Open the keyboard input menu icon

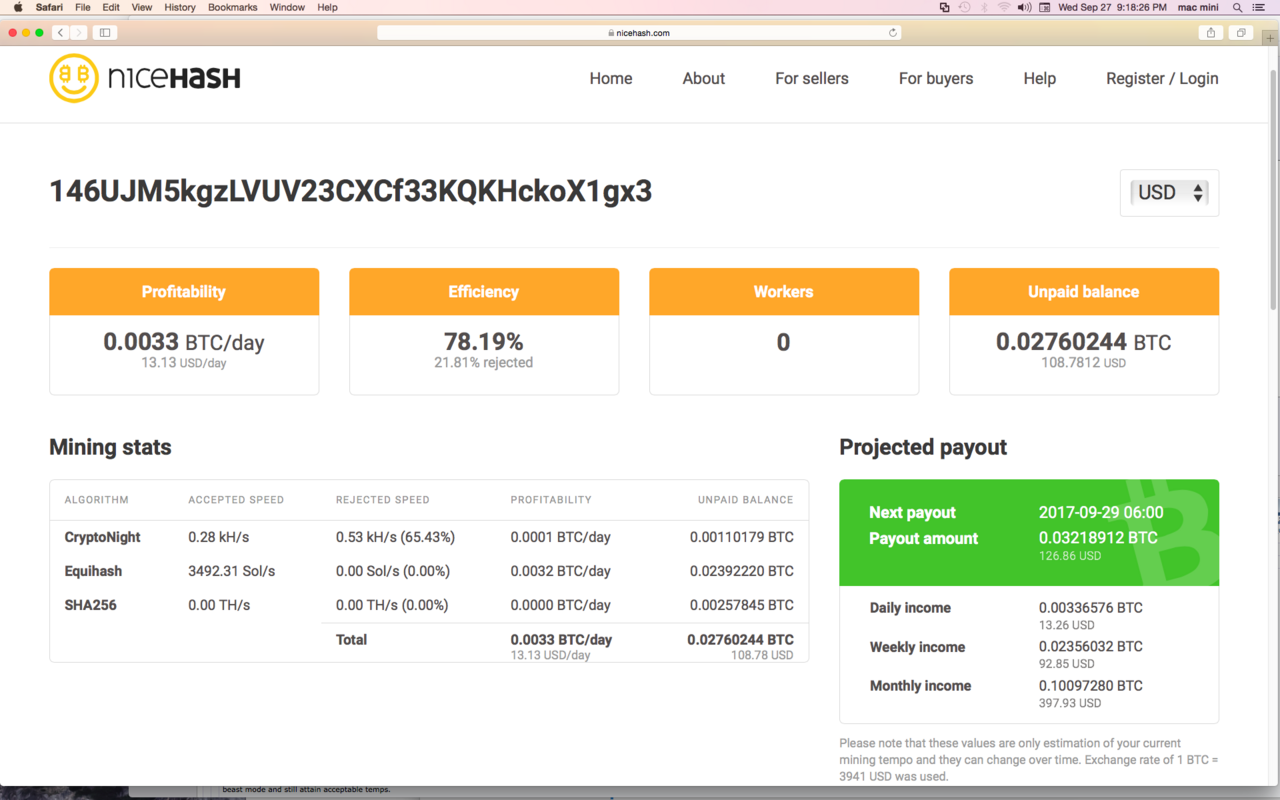(1045, 7)
